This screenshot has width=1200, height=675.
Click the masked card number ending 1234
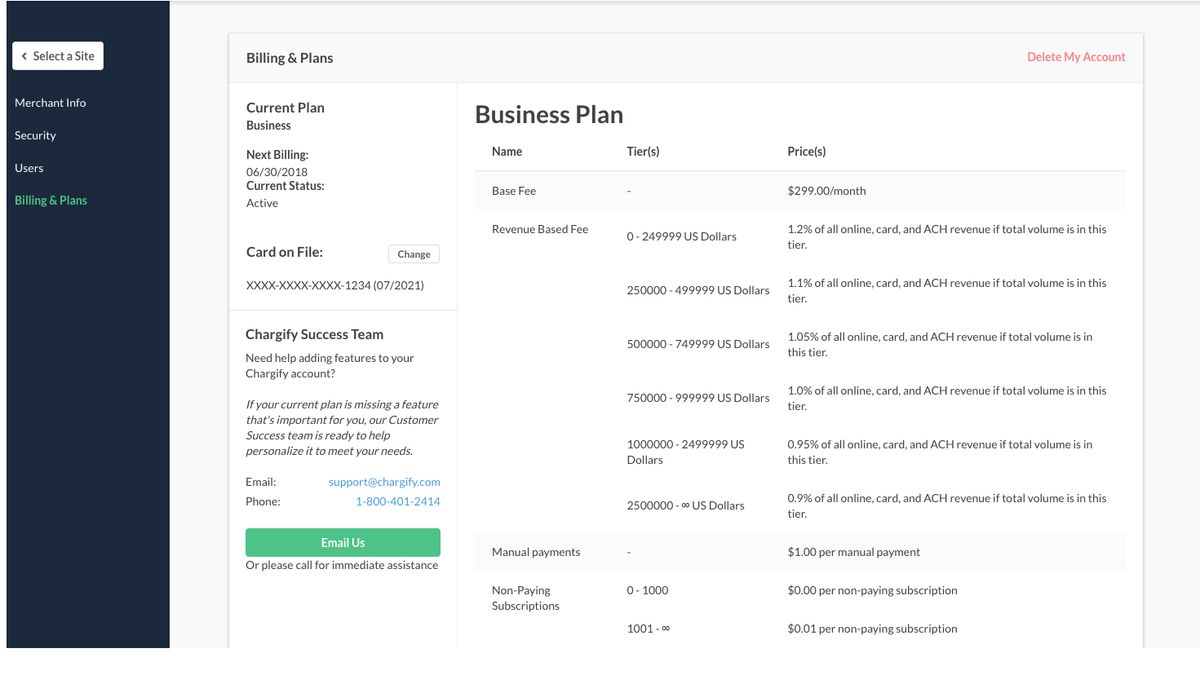pos(335,286)
